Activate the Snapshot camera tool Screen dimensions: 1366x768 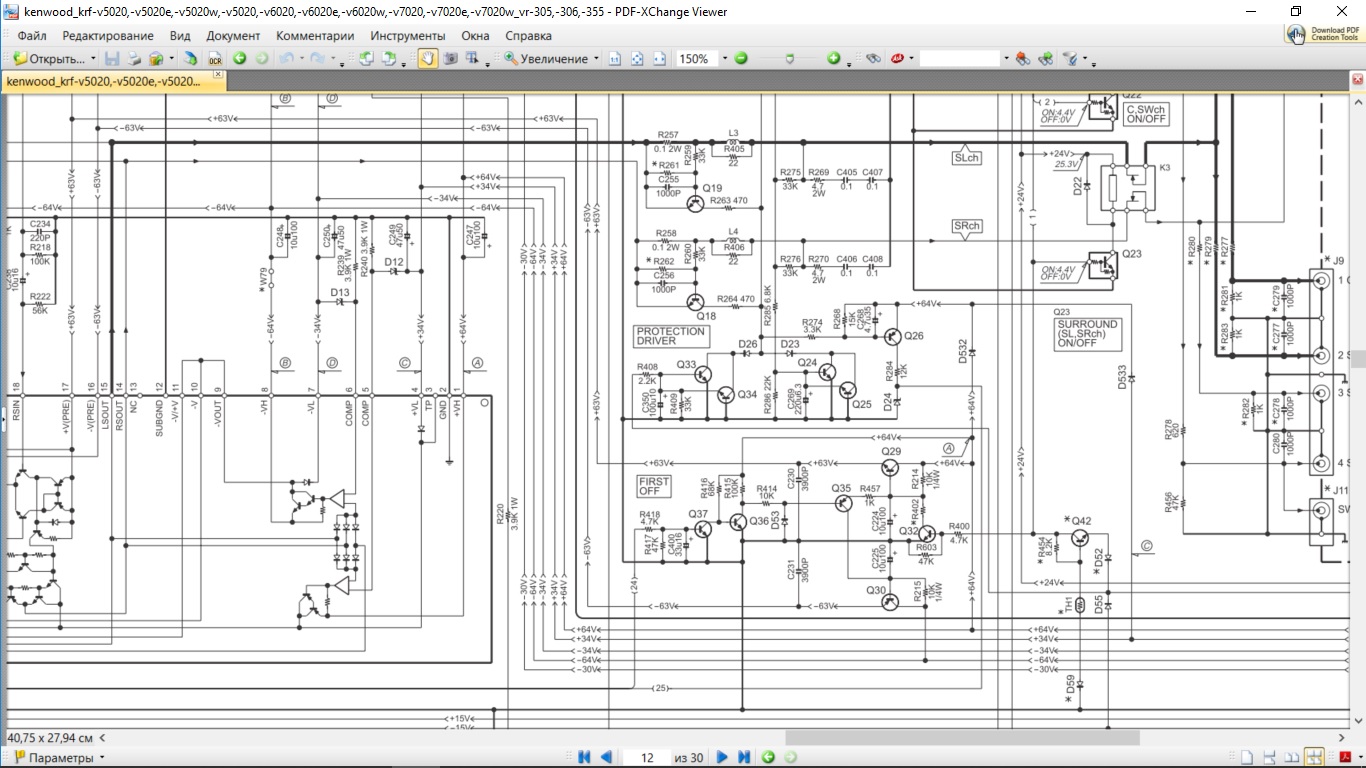click(450, 59)
